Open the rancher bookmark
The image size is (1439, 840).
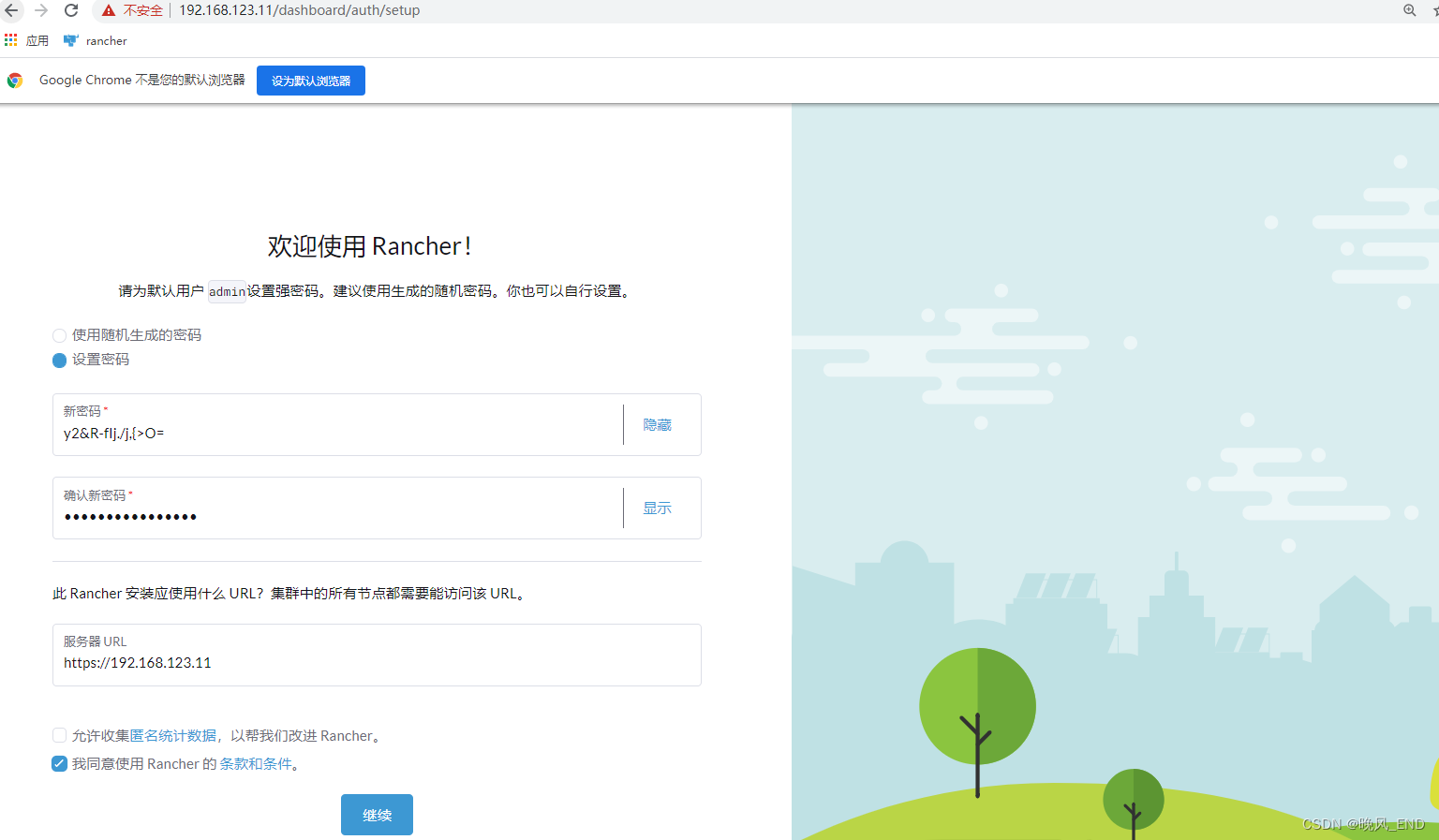point(96,40)
